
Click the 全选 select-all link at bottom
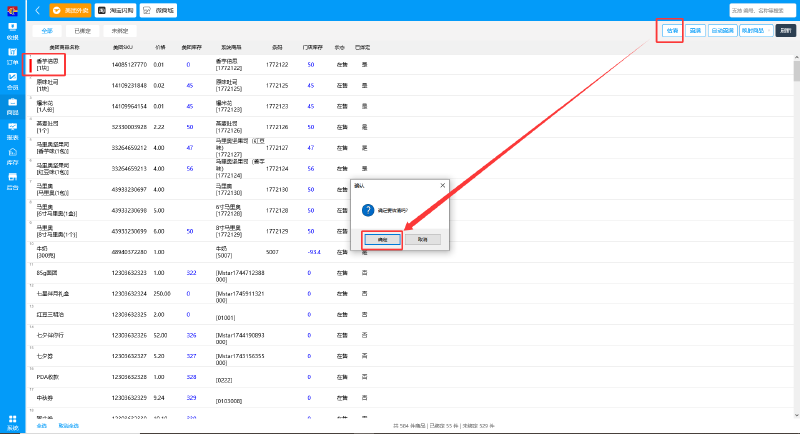(42, 425)
